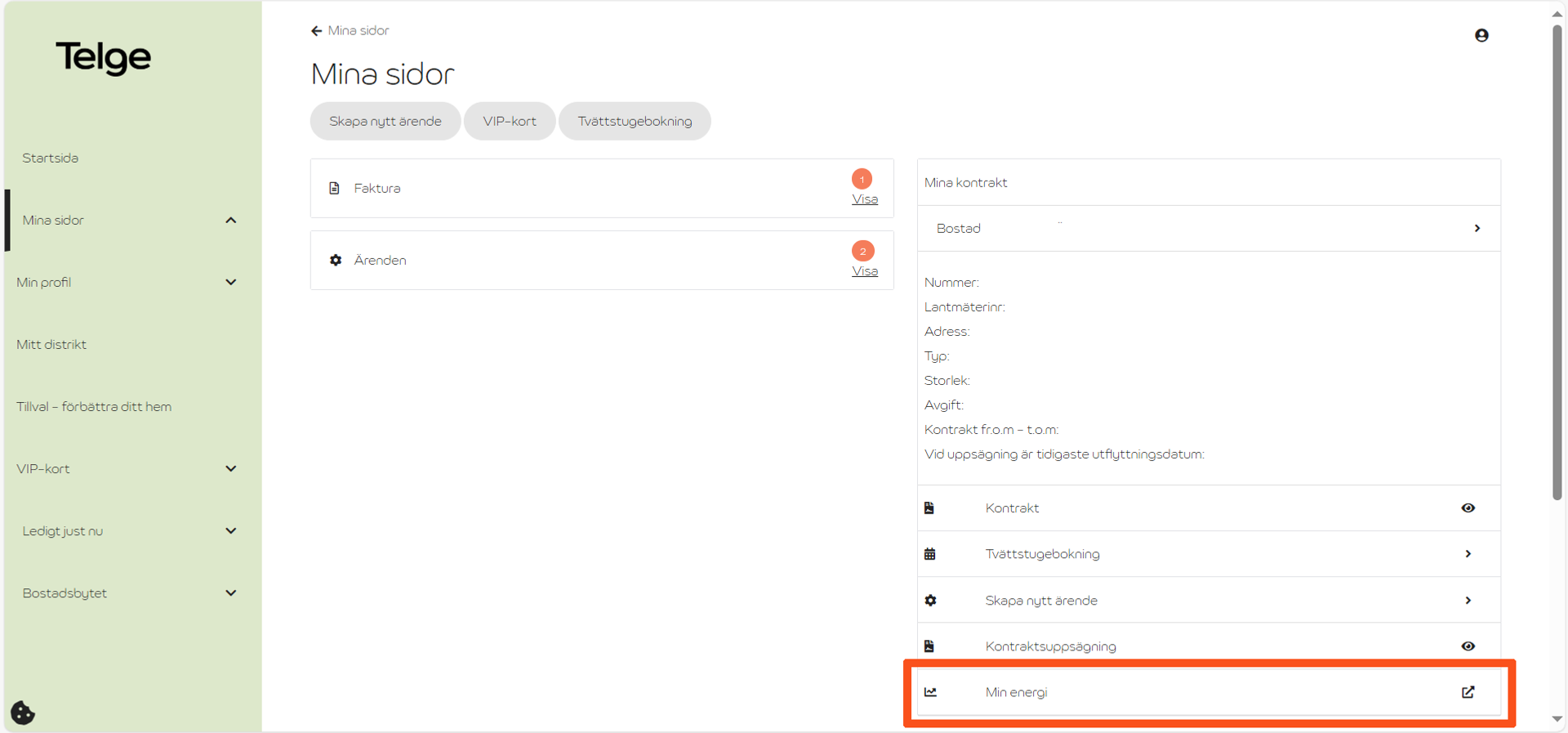This screenshot has height=733, width=1568.
Task: Click the scrollbar up arrow
Action: tap(1557, 13)
